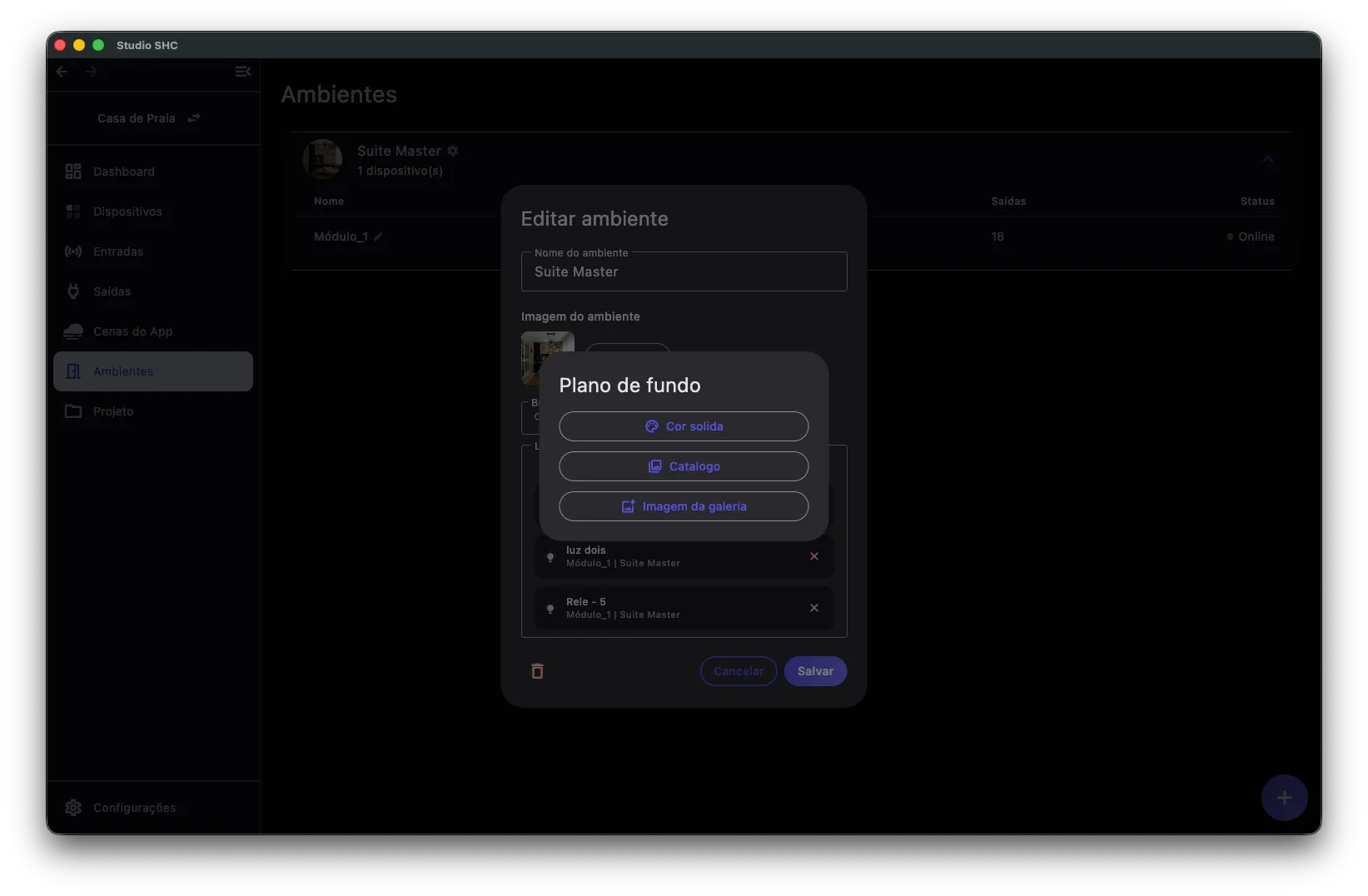Image resolution: width=1368 pixels, height=896 pixels.
Task: Open Projeto in the sidebar
Action: tap(153, 411)
